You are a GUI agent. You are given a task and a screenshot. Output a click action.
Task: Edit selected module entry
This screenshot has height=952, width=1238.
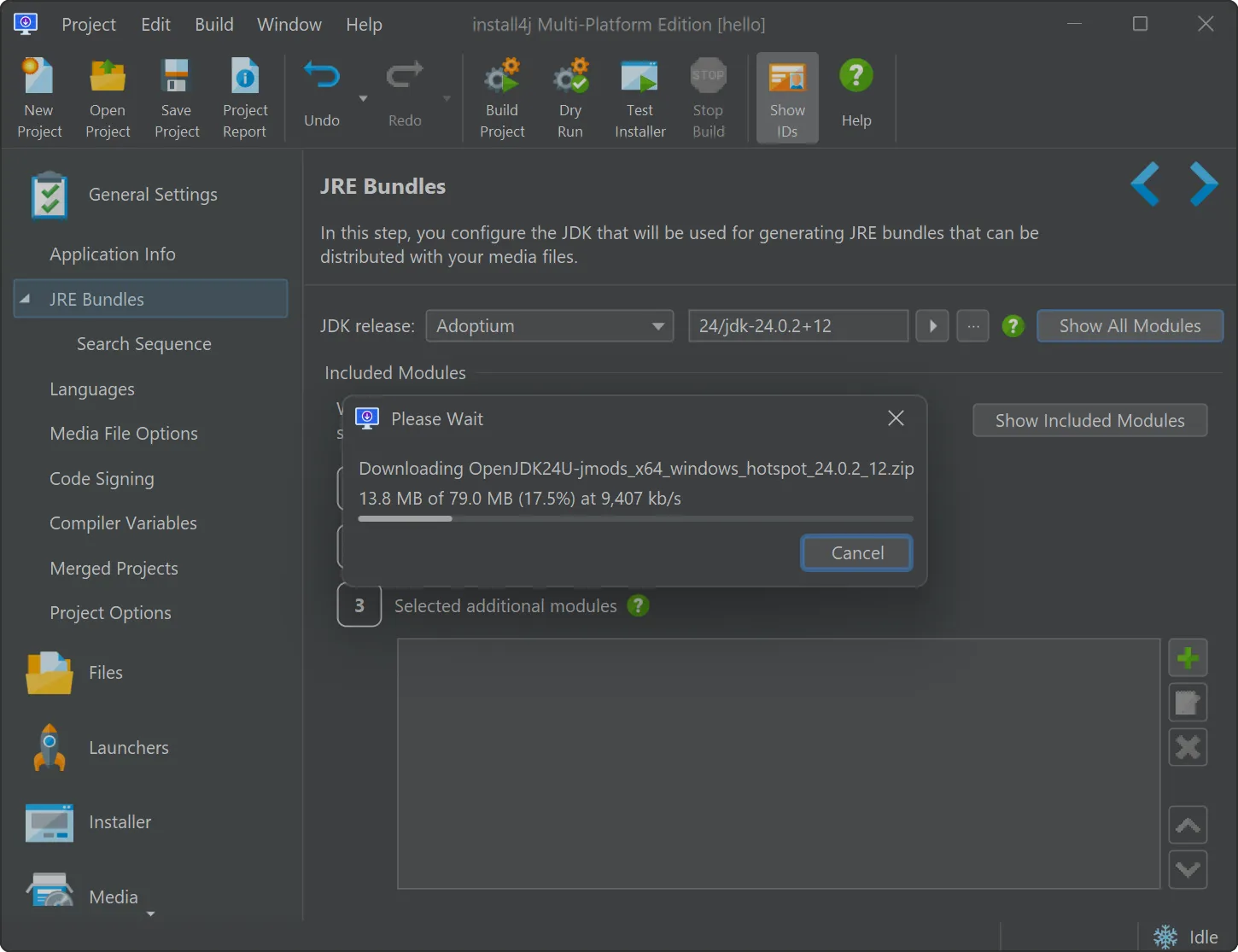[x=1188, y=703]
